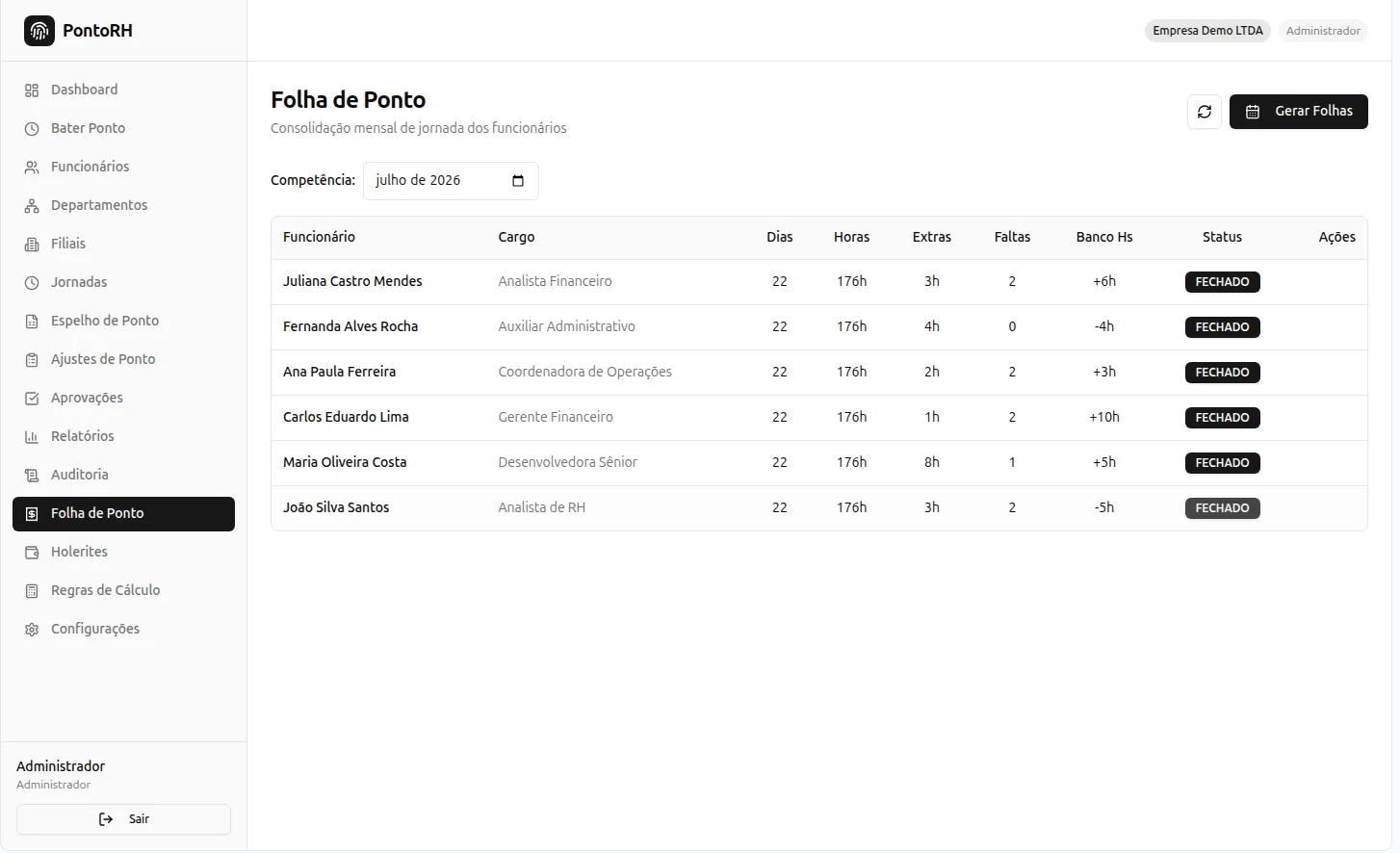1400x853 pixels.
Task: Click the Folha de Ponto receipt icon
Action: click(32, 513)
